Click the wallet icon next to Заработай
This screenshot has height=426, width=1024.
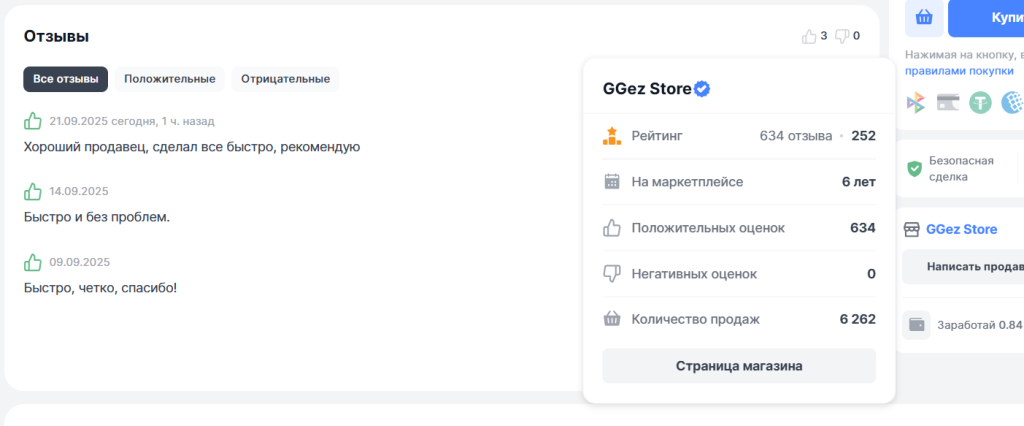pos(916,324)
